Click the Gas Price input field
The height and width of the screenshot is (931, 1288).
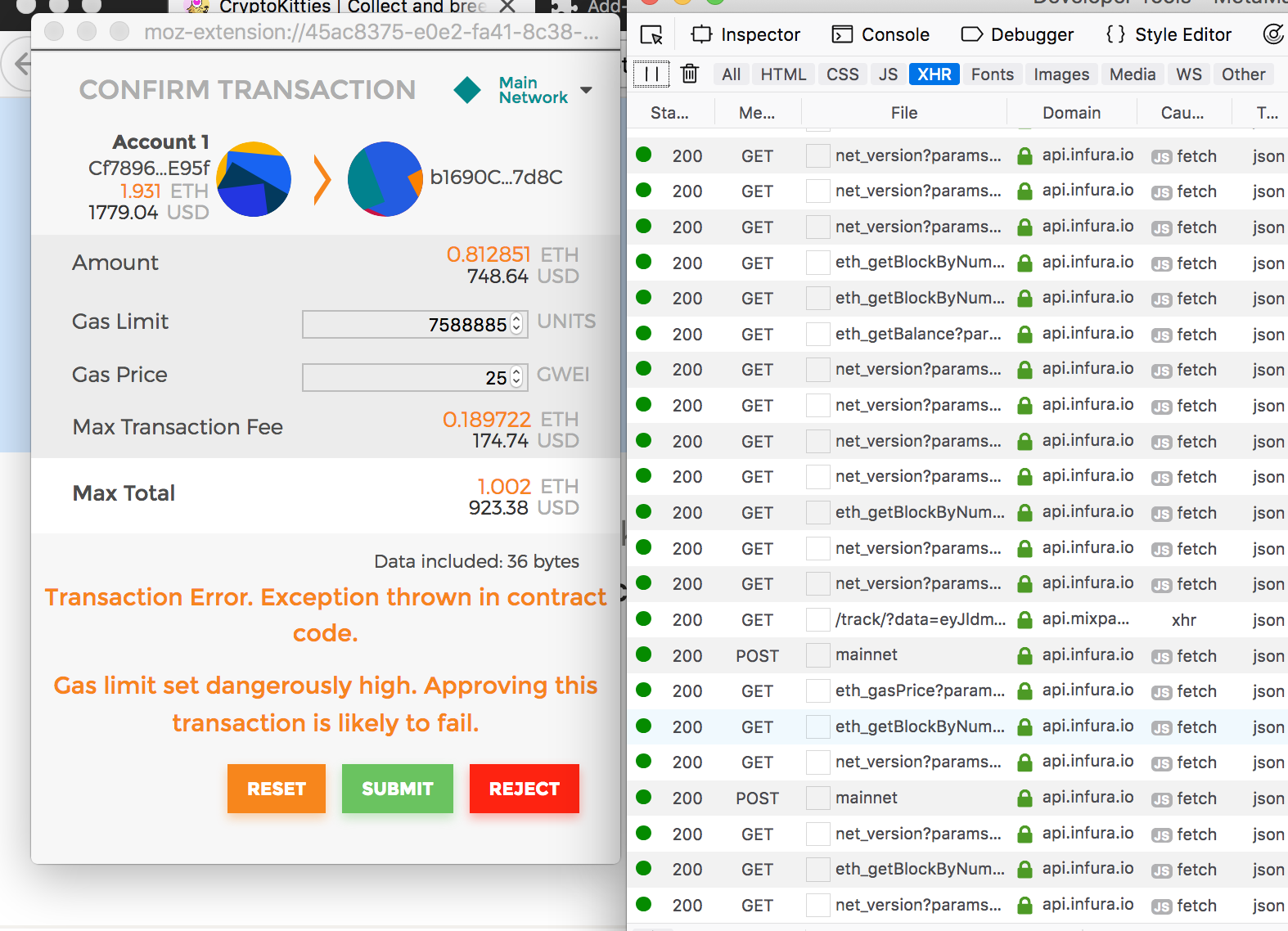pos(413,377)
